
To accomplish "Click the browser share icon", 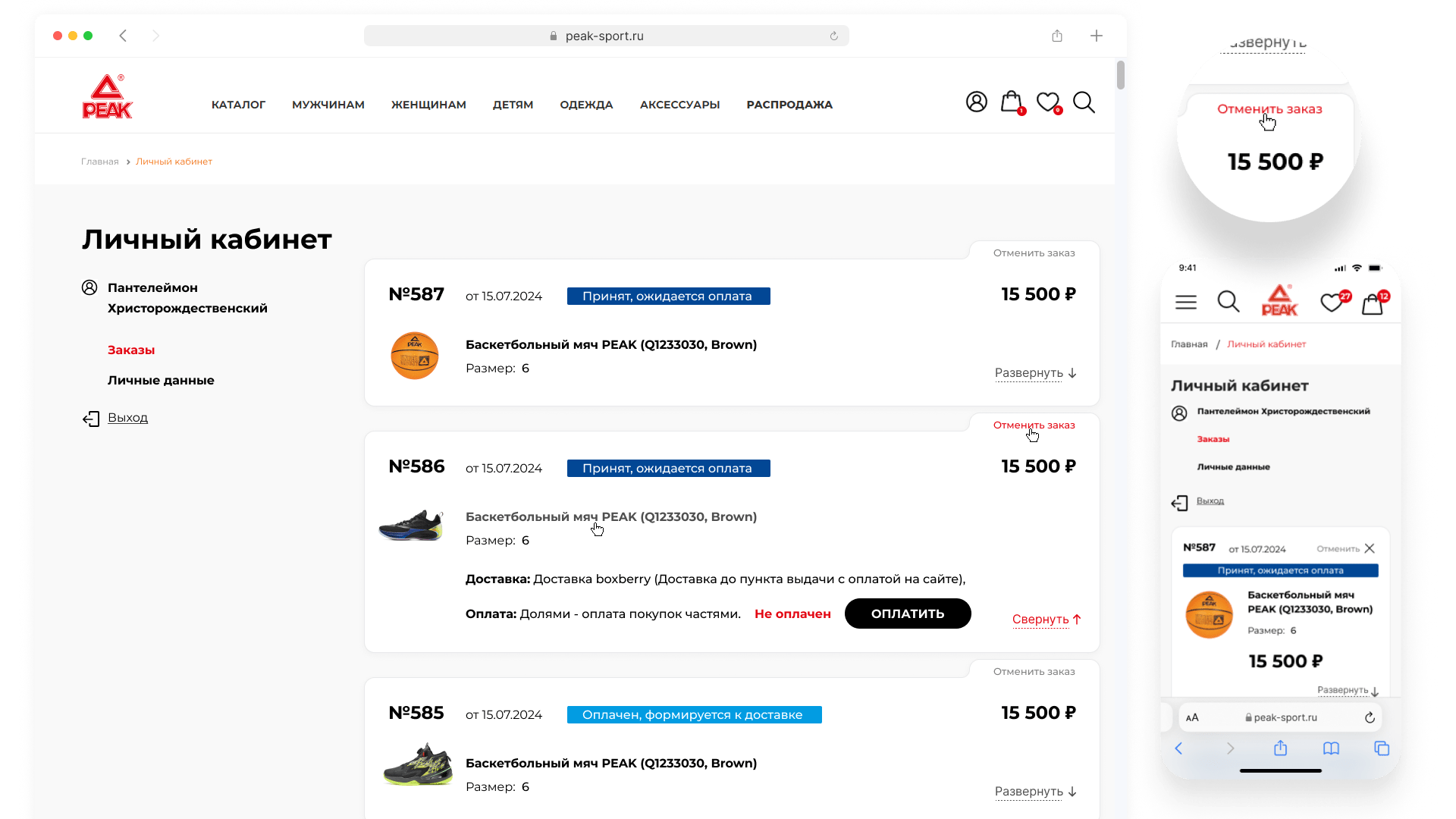I will (x=1057, y=36).
